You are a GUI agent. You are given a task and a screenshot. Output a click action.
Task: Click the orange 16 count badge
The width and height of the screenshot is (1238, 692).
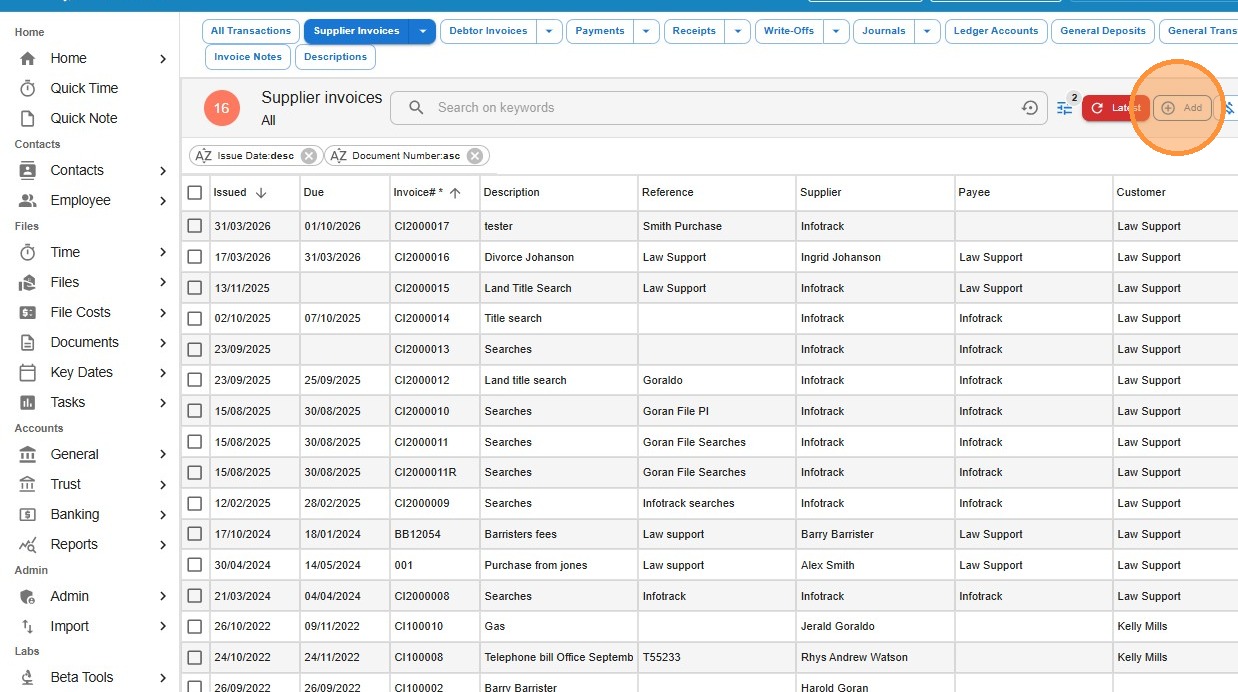[x=222, y=108]
